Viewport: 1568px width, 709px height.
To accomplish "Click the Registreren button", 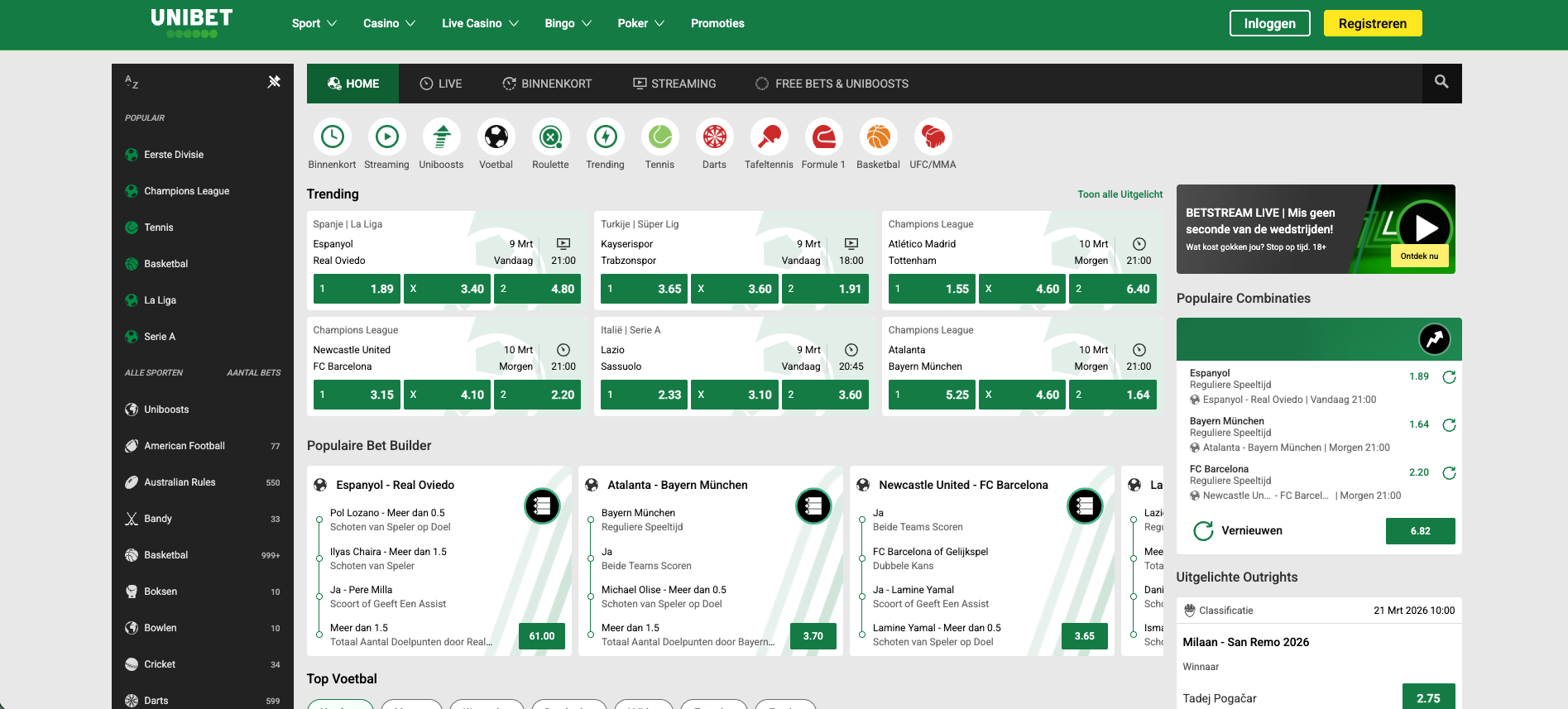I will coord(1373,23).
